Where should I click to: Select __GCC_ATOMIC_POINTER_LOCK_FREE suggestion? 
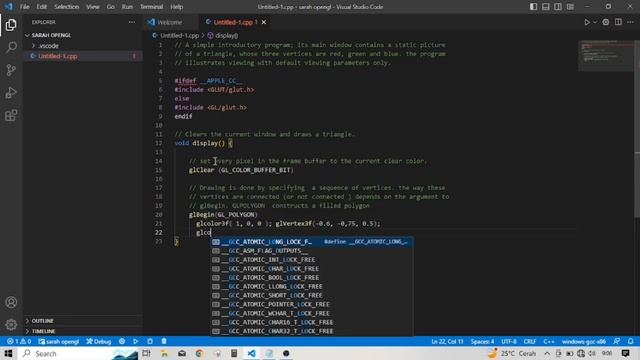click(x=312, y=304)
